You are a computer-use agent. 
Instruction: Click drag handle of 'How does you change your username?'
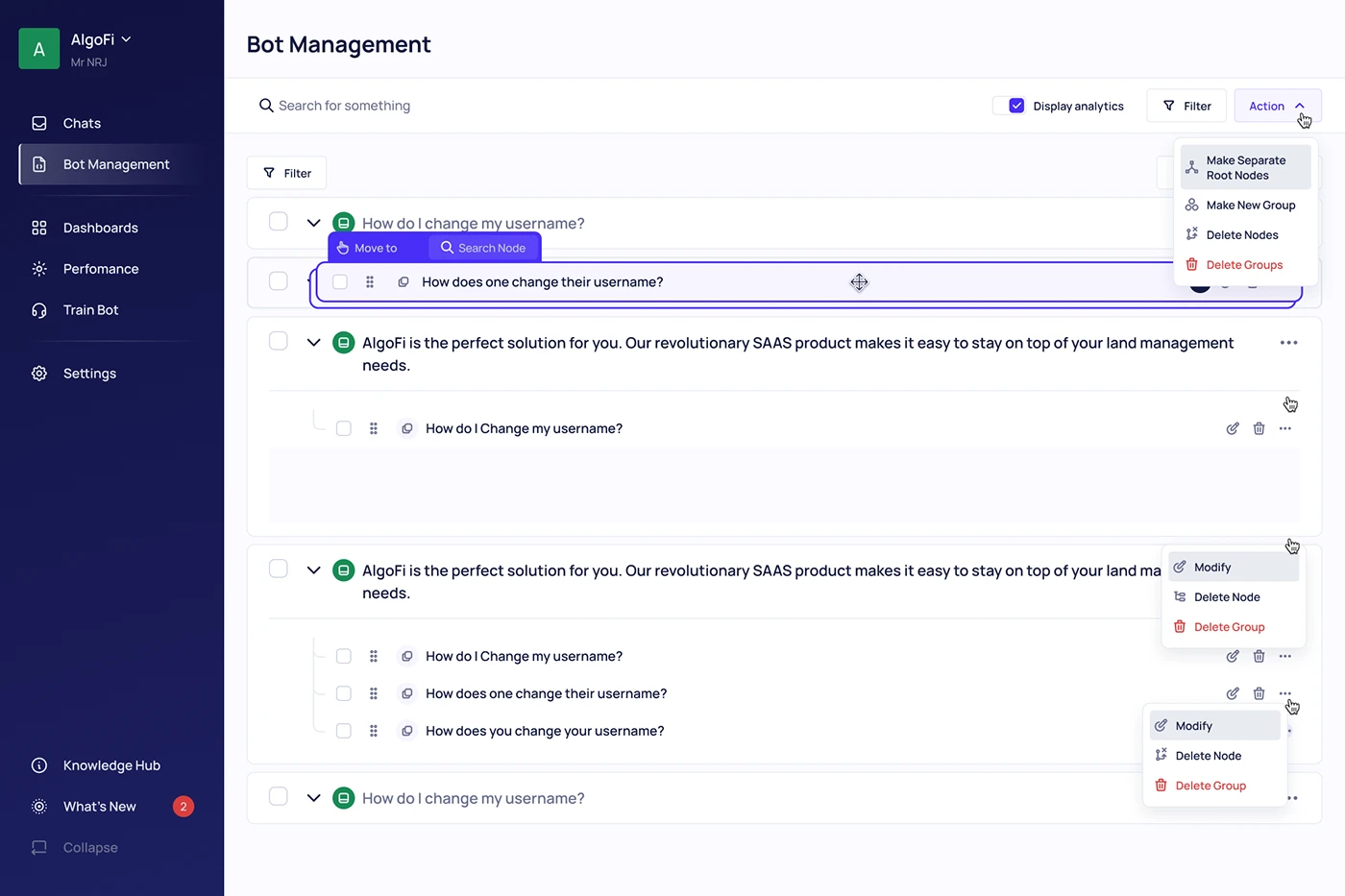(x=374, y=731)
